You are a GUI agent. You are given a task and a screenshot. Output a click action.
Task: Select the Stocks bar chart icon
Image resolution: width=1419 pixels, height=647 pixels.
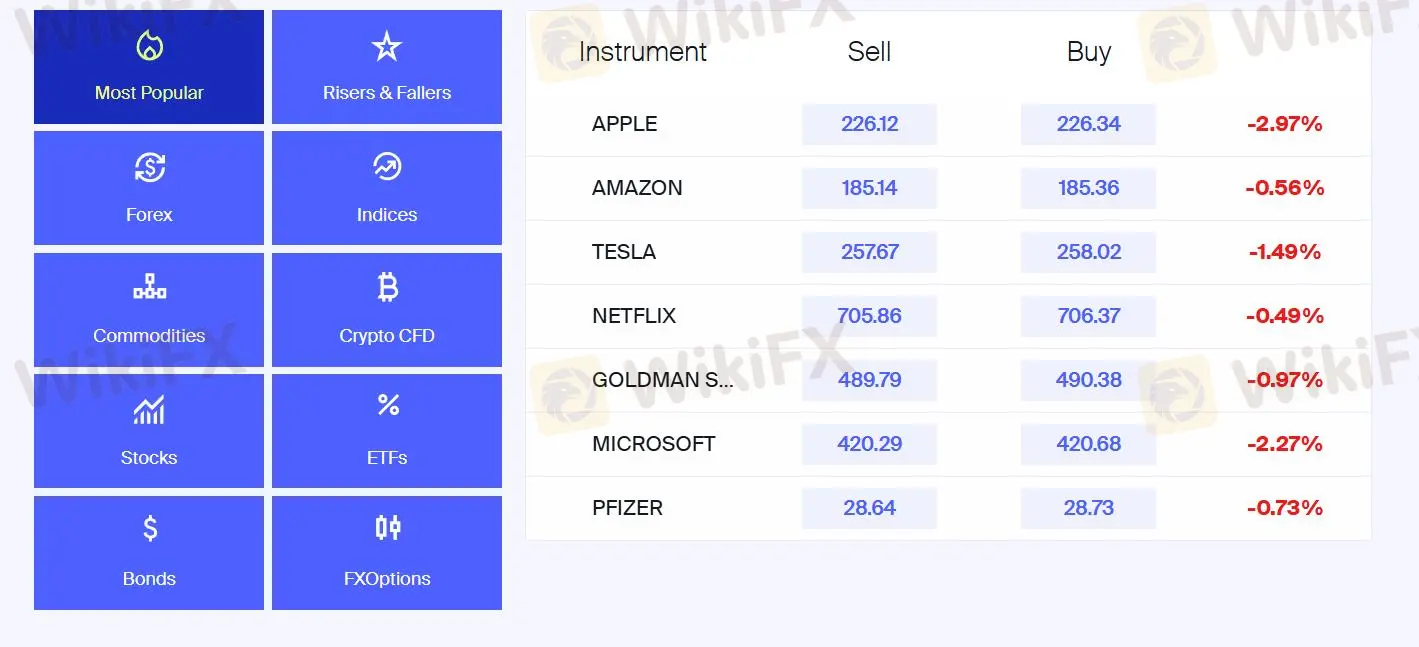(x=149, y=410)
